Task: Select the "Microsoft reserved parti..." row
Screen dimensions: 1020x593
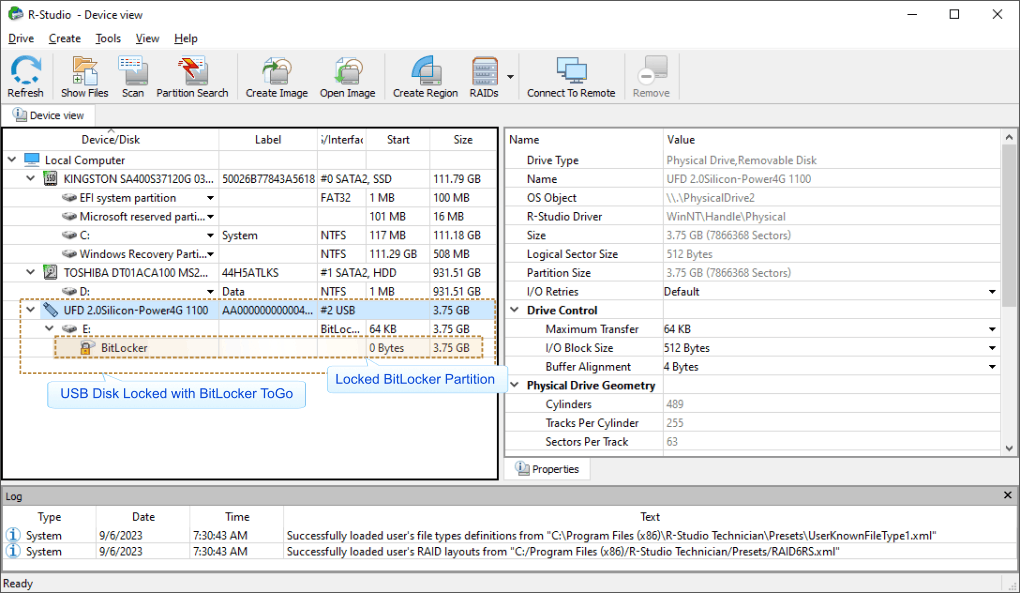Action: pyautogui.click(x=250, y=217)
